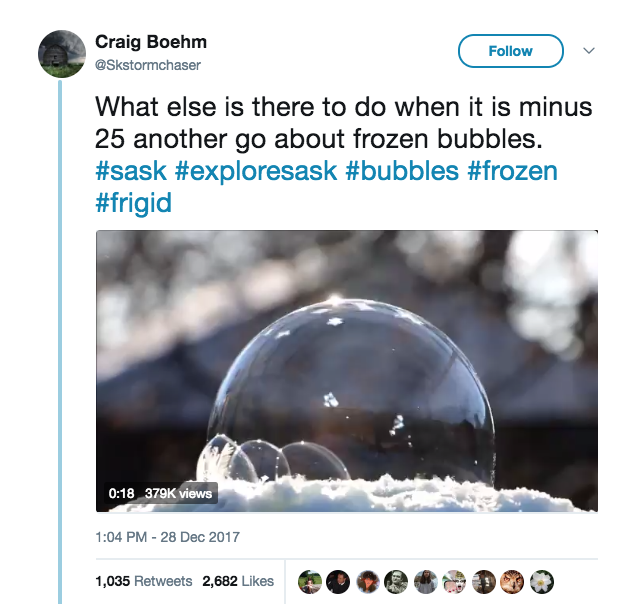Click the white flower liker avatar
Viewport: 624px width, 604px height.
(542, 581)
